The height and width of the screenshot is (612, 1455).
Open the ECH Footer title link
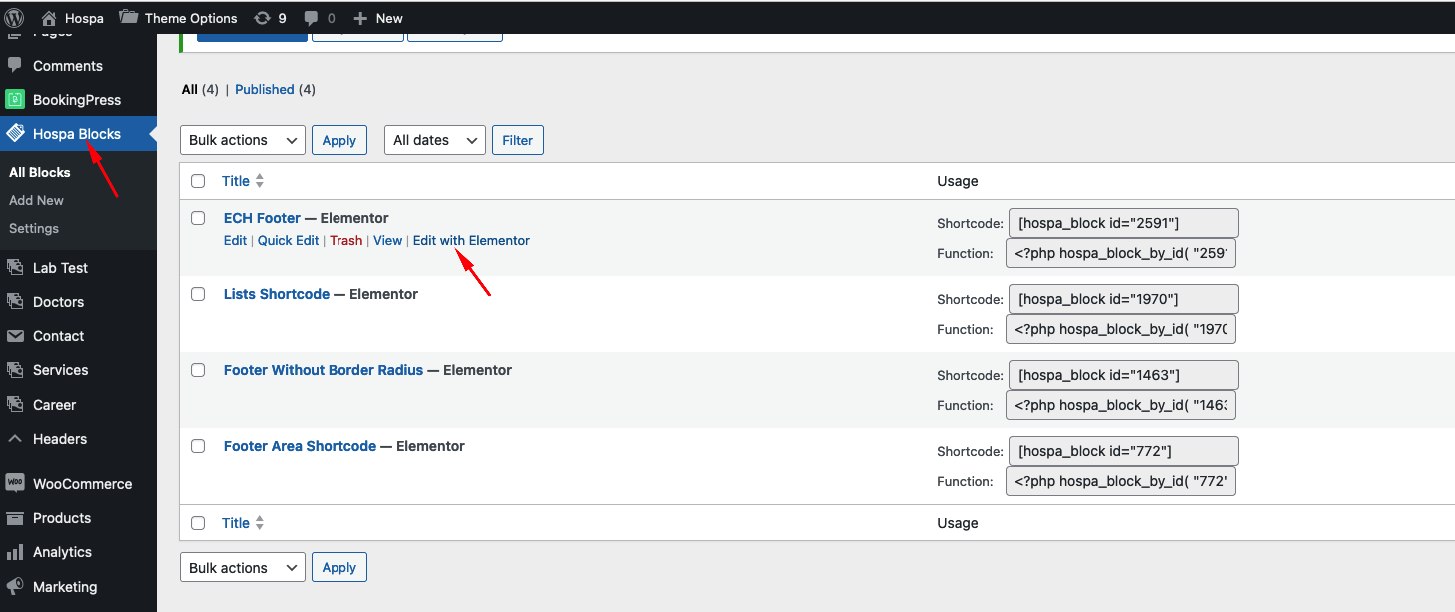coord(262,218)
